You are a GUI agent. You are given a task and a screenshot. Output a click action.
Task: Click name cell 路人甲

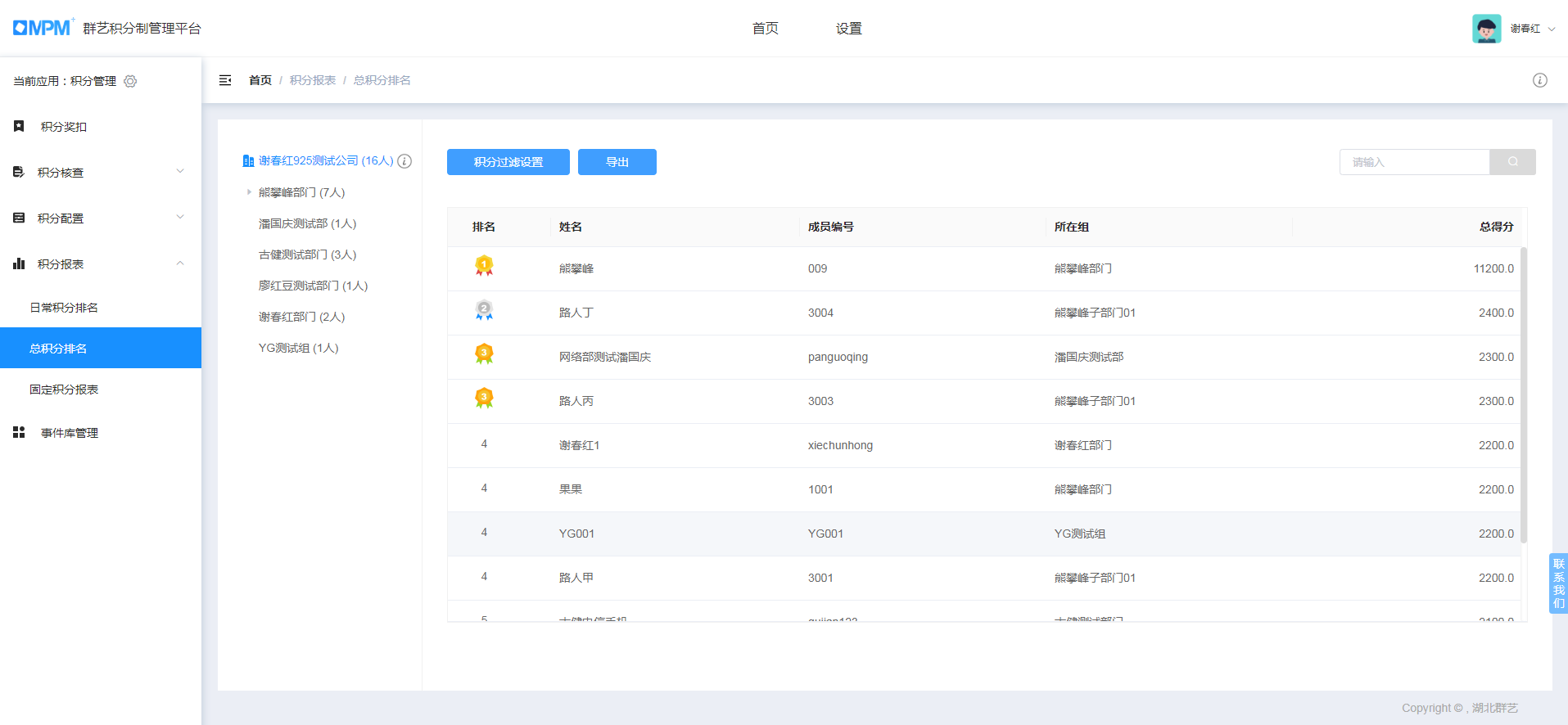click(576, 578)
